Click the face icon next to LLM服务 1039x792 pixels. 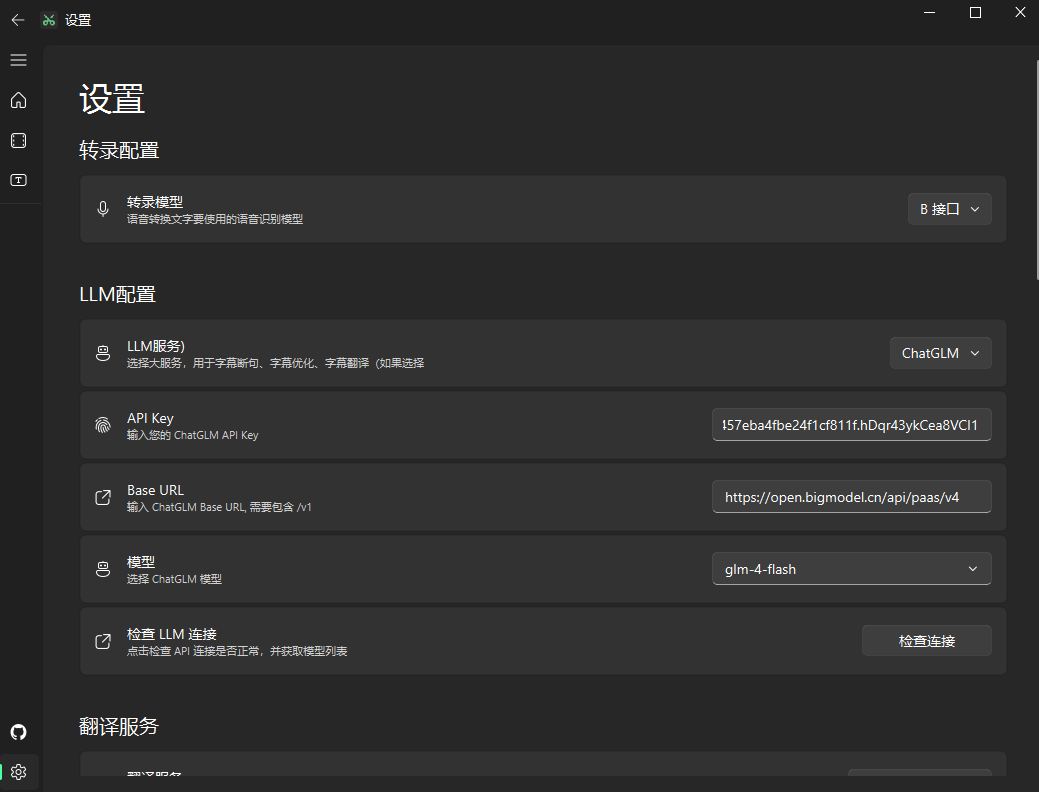point(103,353)
